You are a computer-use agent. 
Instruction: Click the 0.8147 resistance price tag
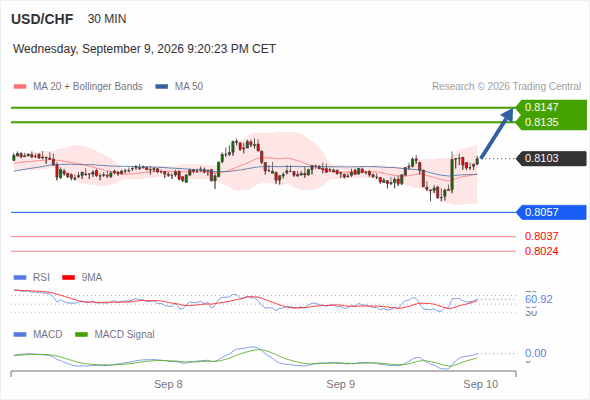[x=551, y=107]
